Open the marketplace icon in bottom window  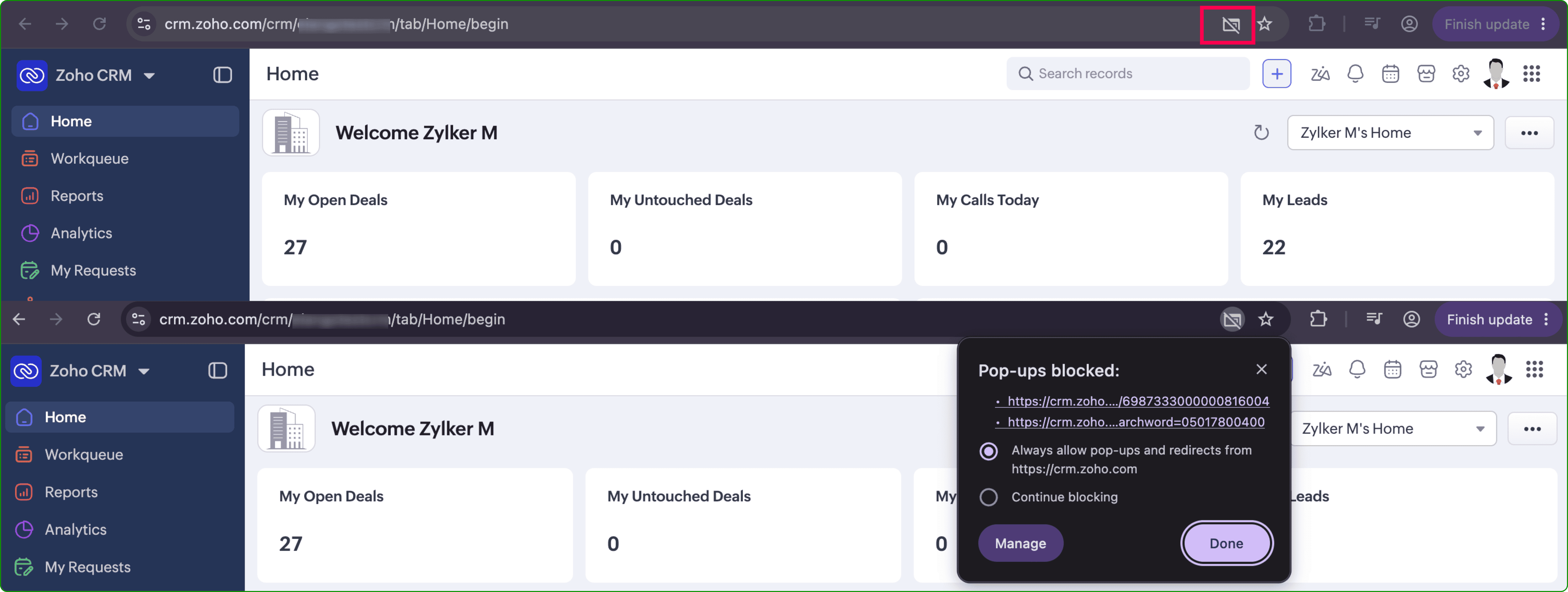pyautogui.click(x=1429, y=370)
